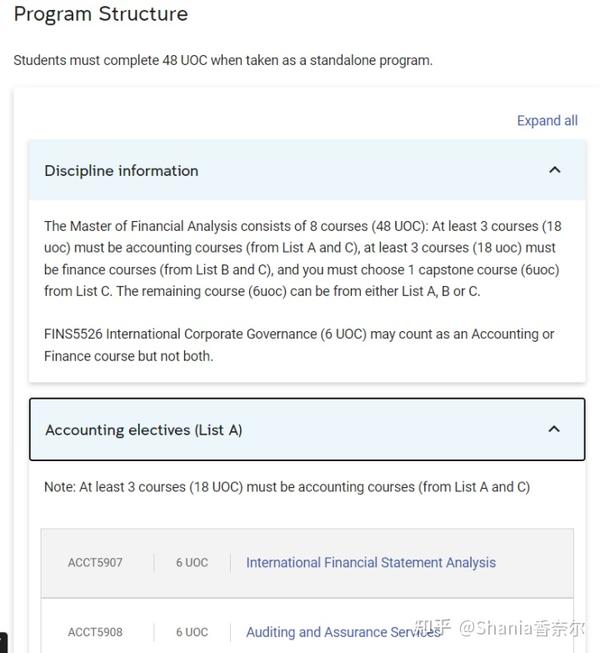Click the @Shania watermark username

pos(521,628)
